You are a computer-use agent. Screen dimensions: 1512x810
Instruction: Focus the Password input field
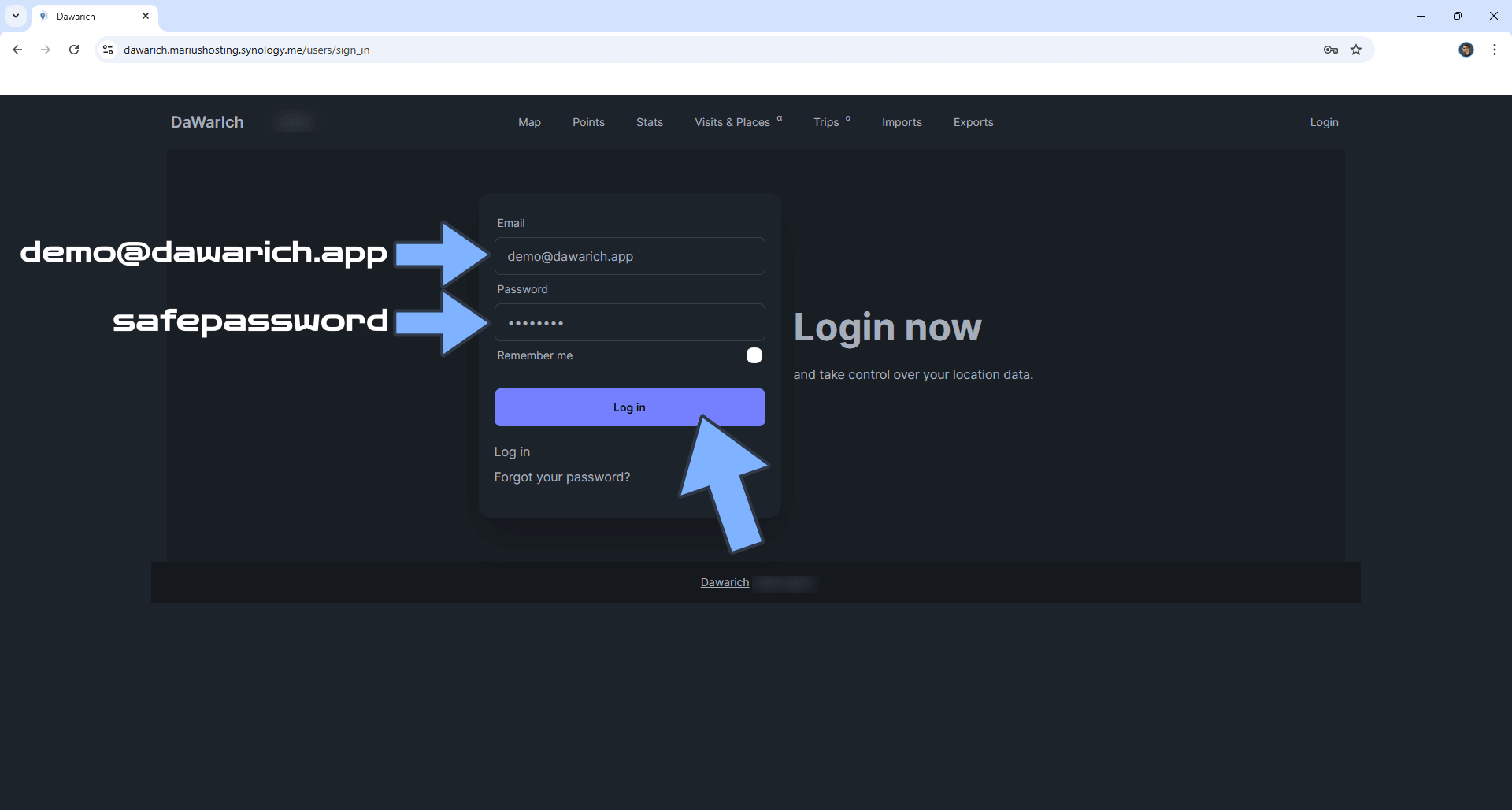coord(629,322)
